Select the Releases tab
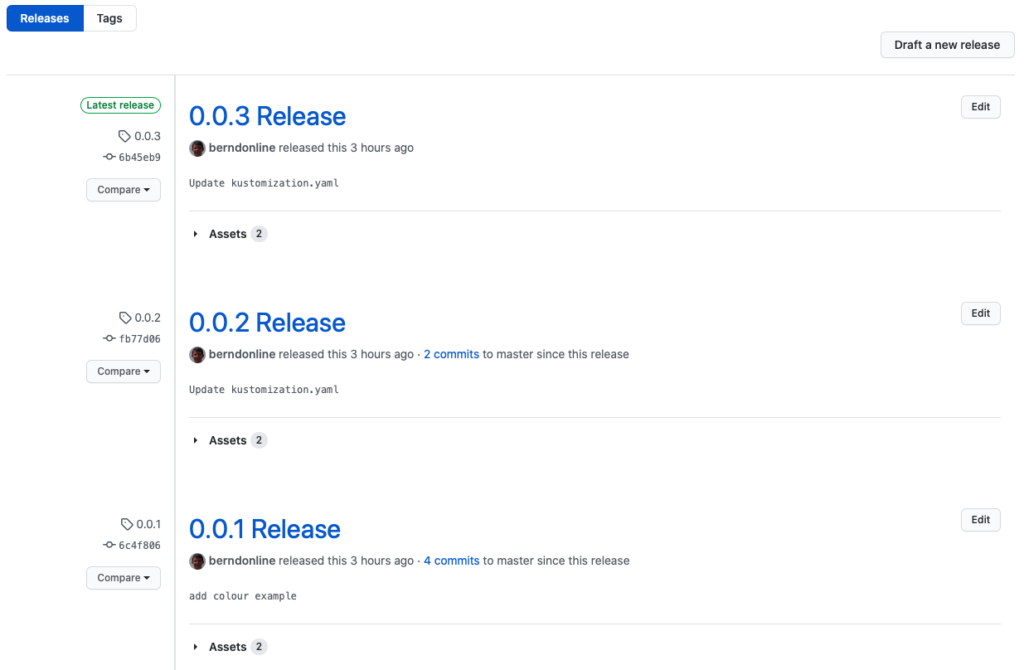 point(44,17)
